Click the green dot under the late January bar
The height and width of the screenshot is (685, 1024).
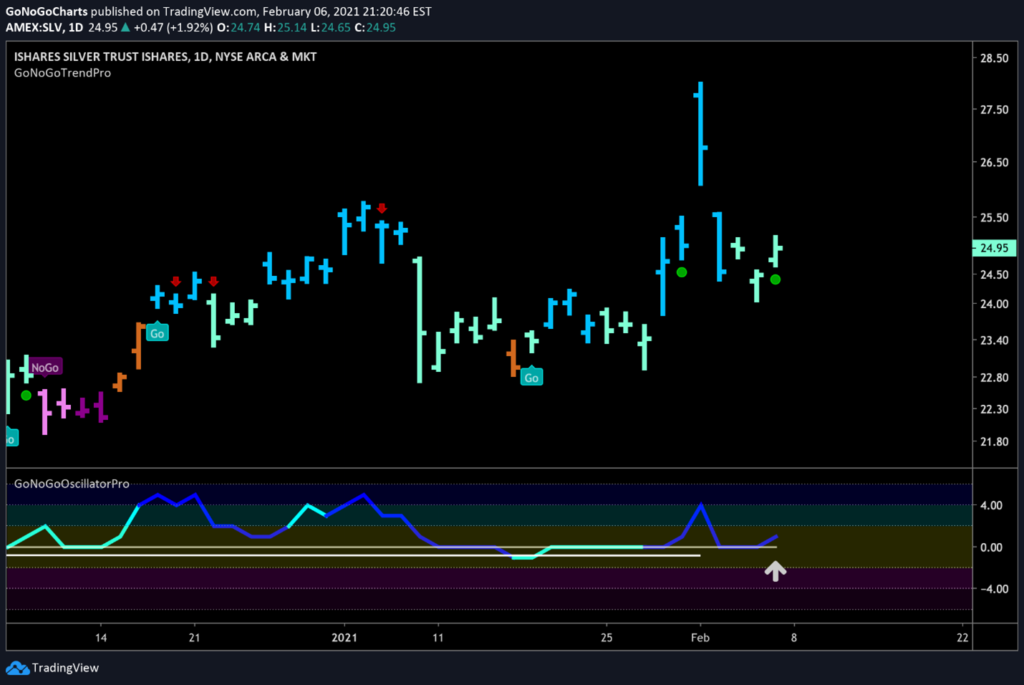pos(682,272)
